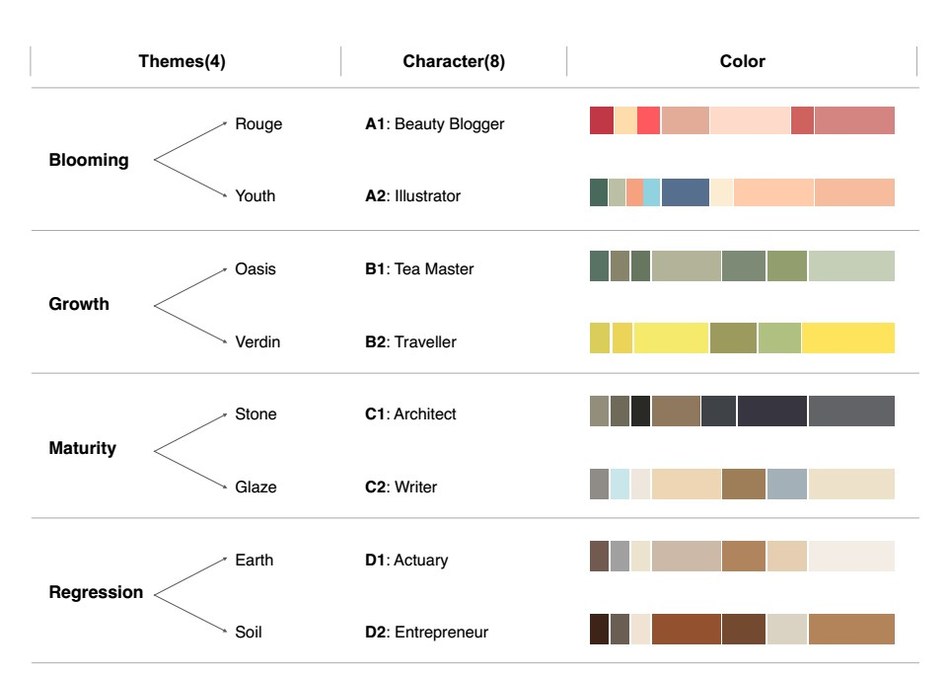949x675 pixels.
Task: Pick the gray swatch in Actuary palette
Action: (620, 556)
